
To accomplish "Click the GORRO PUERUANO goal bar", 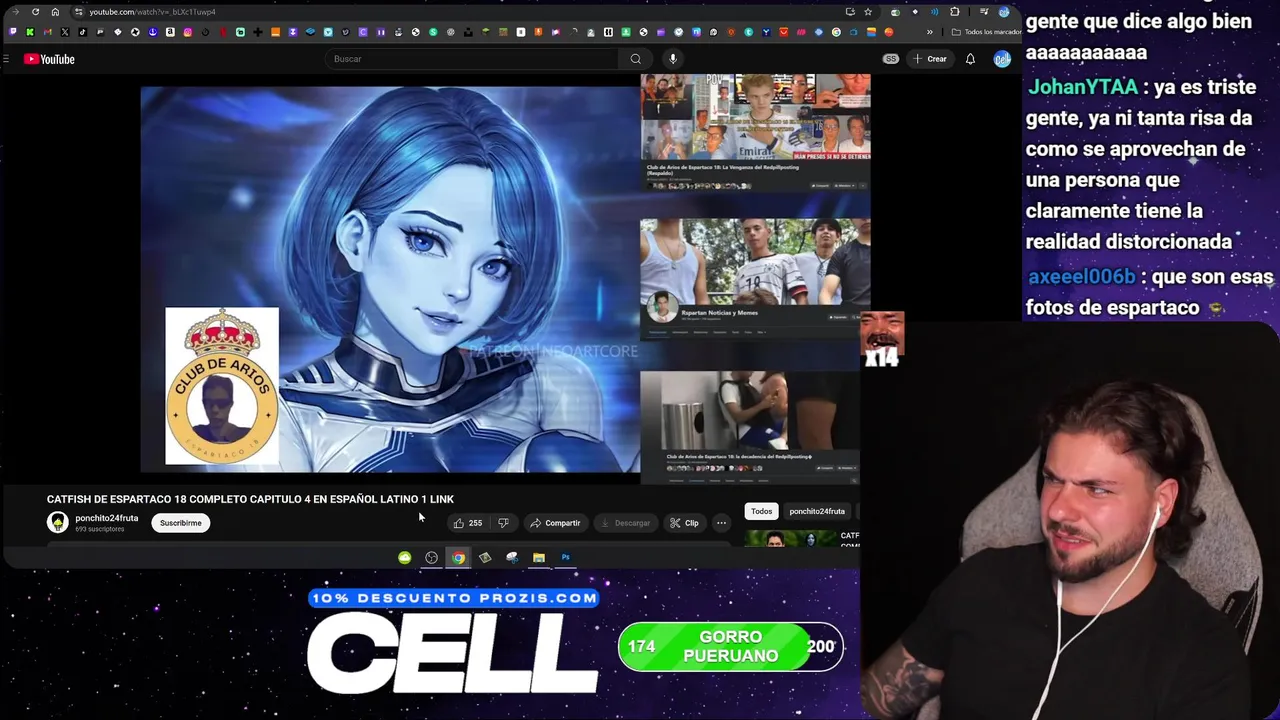I will 731,646.
